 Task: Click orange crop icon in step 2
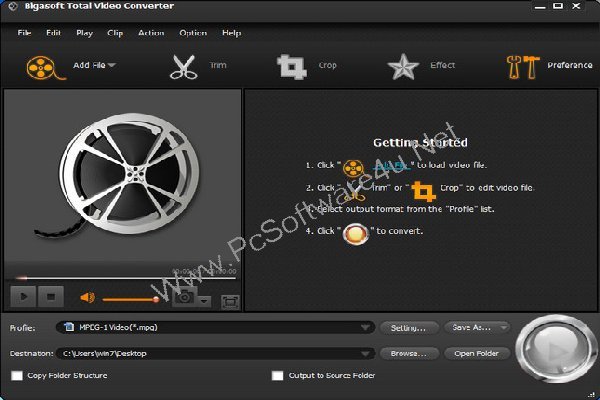[423, 191]
